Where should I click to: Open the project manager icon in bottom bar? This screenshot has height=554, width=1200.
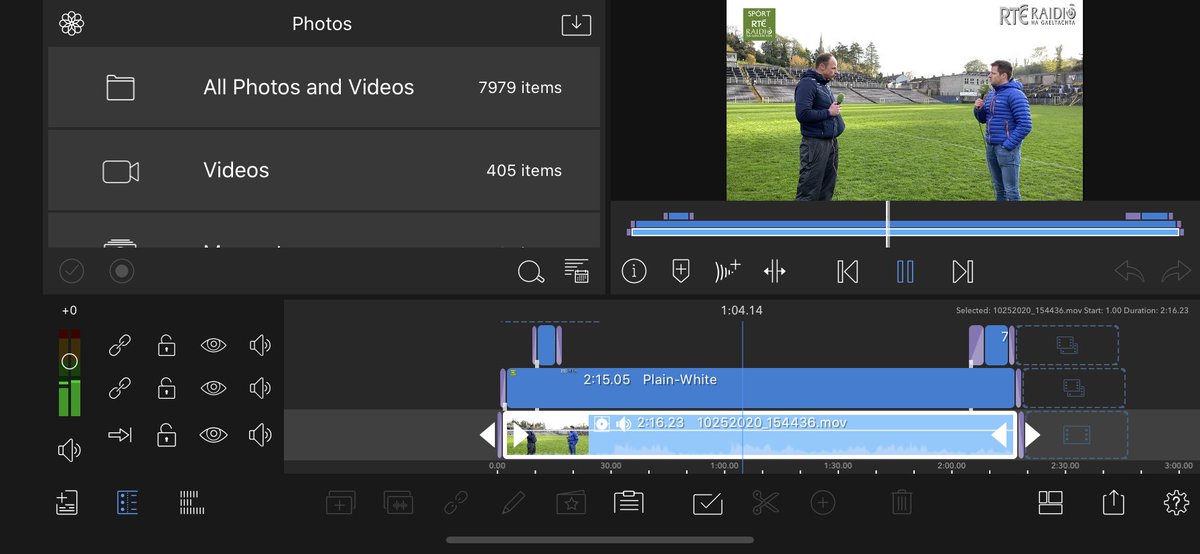(67, 502)
